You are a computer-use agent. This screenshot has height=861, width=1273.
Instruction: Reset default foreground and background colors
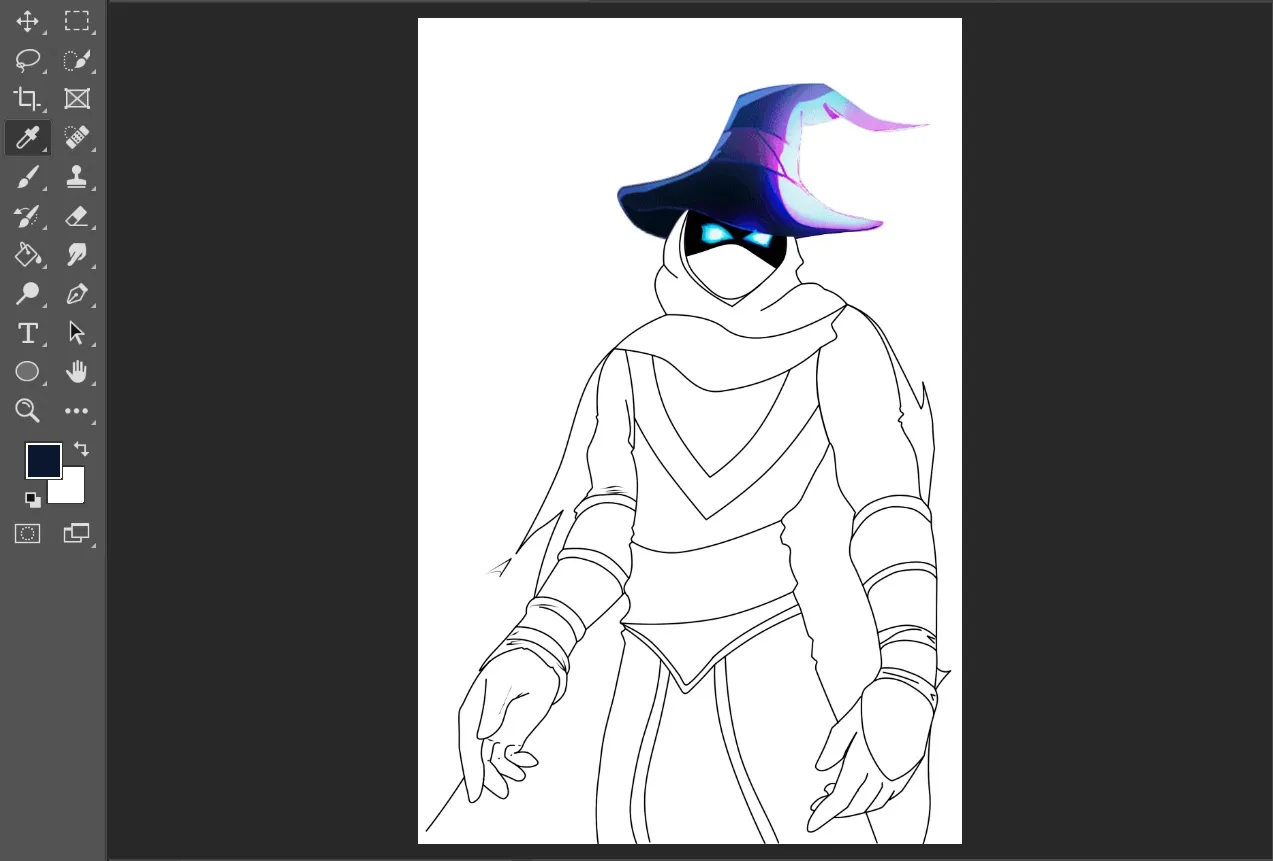[x=33, y=499]
